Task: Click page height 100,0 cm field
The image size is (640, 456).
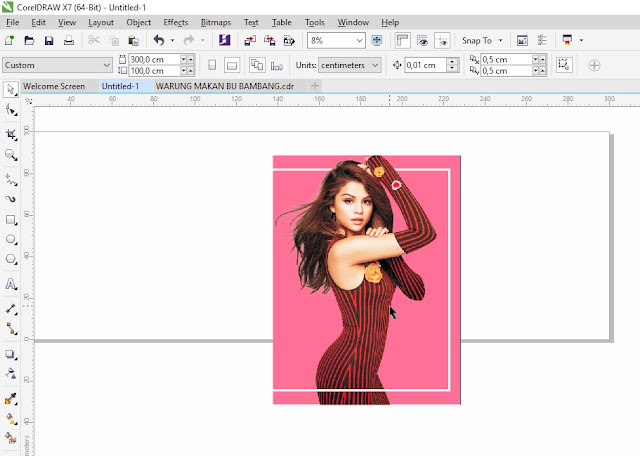Action: 154,71
